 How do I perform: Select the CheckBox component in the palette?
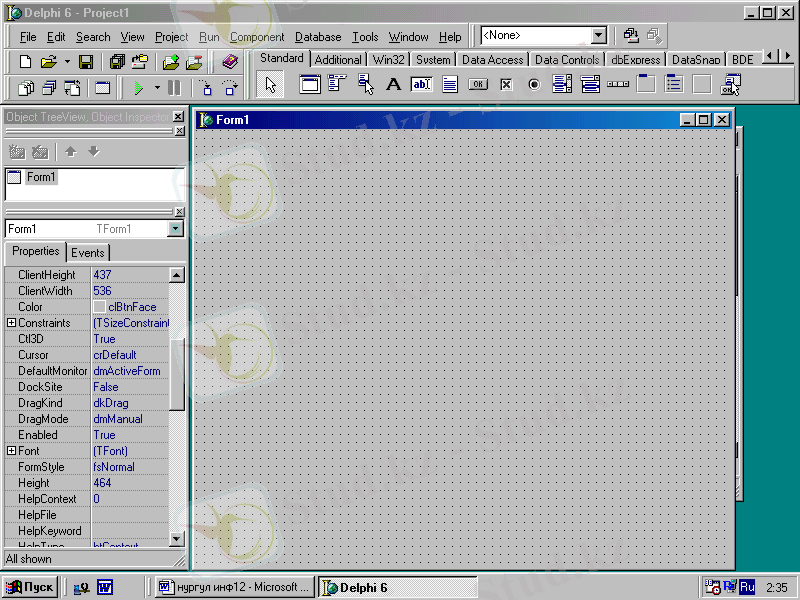point(506,85)
